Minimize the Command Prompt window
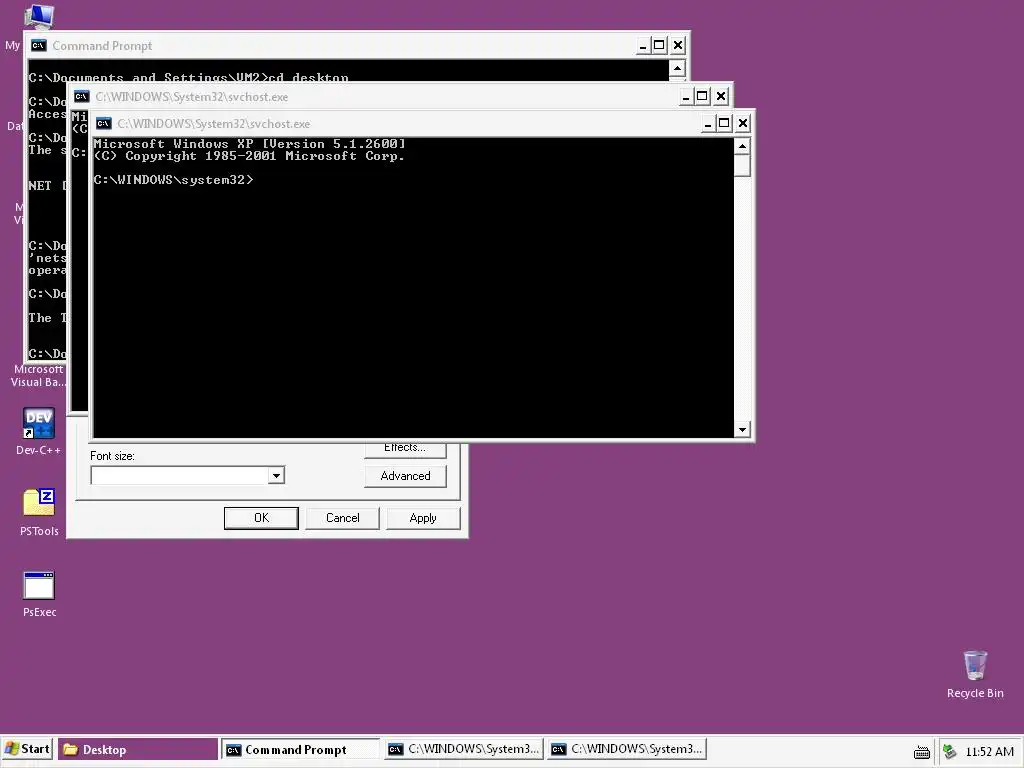 click(x=643, y=46)
